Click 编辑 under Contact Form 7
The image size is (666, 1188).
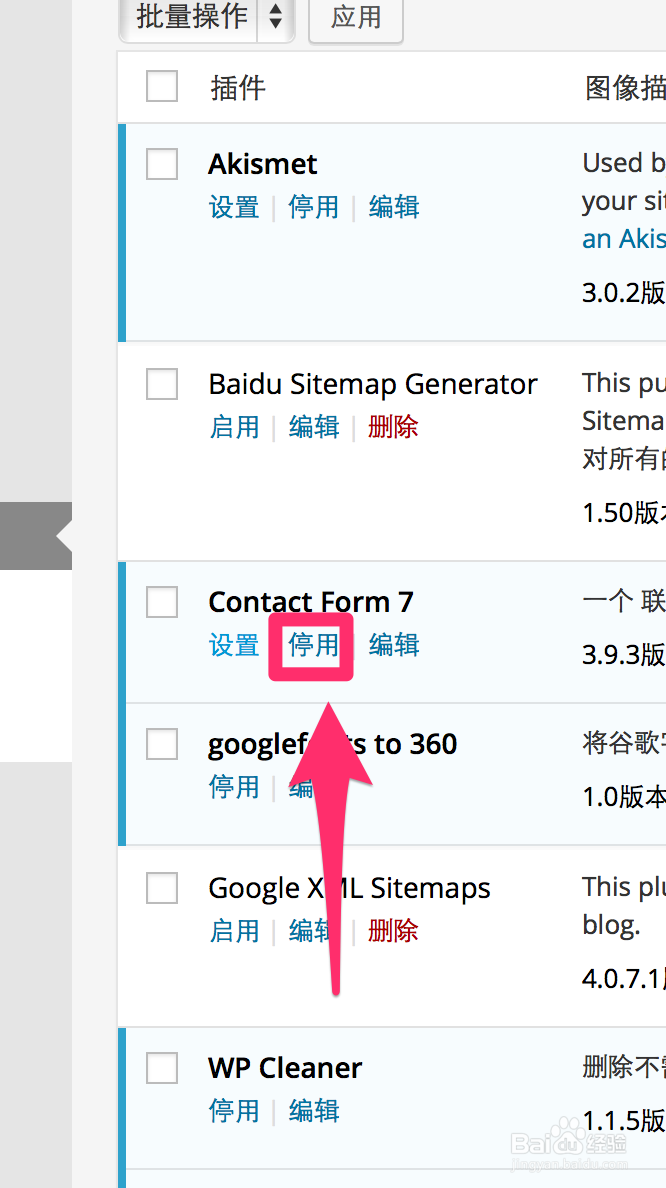pos(394,645)
